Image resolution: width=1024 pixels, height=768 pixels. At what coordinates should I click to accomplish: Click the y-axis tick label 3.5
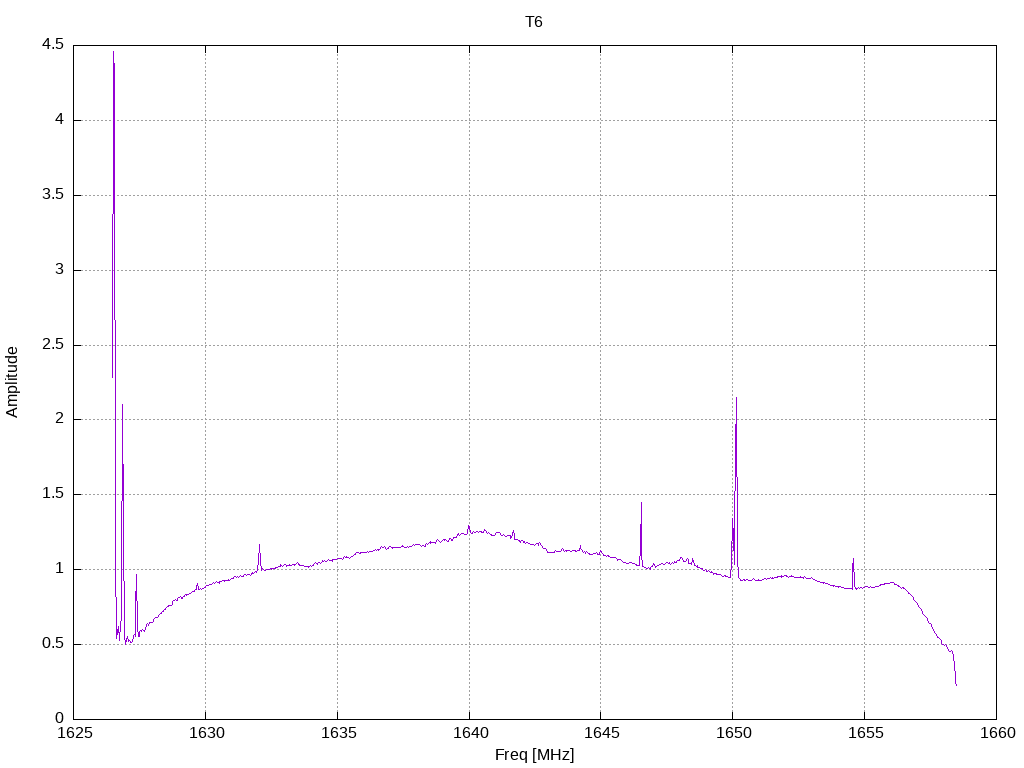[x=53, y=195]
